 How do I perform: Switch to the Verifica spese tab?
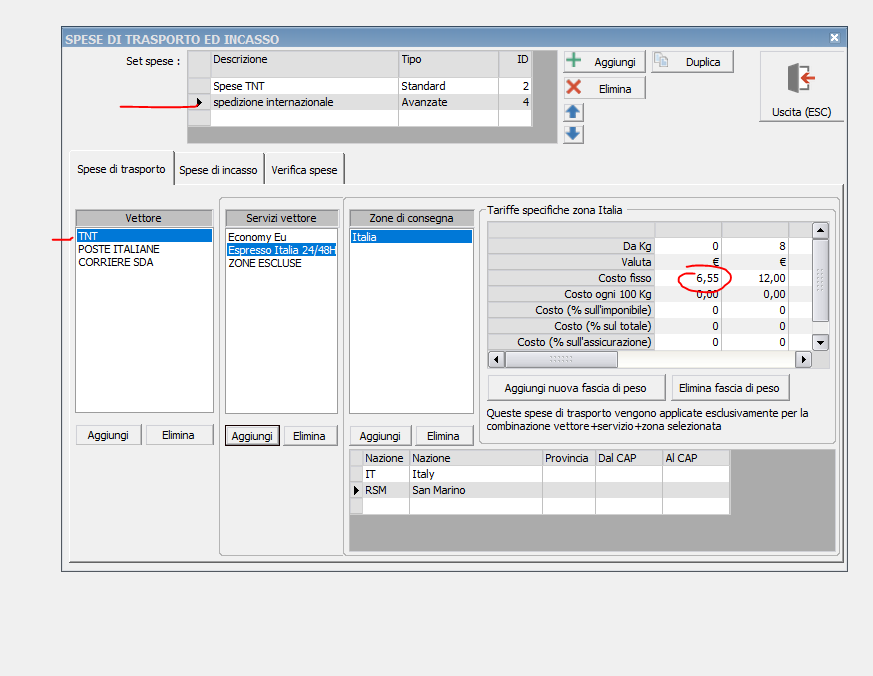click(x=305, y=170)
